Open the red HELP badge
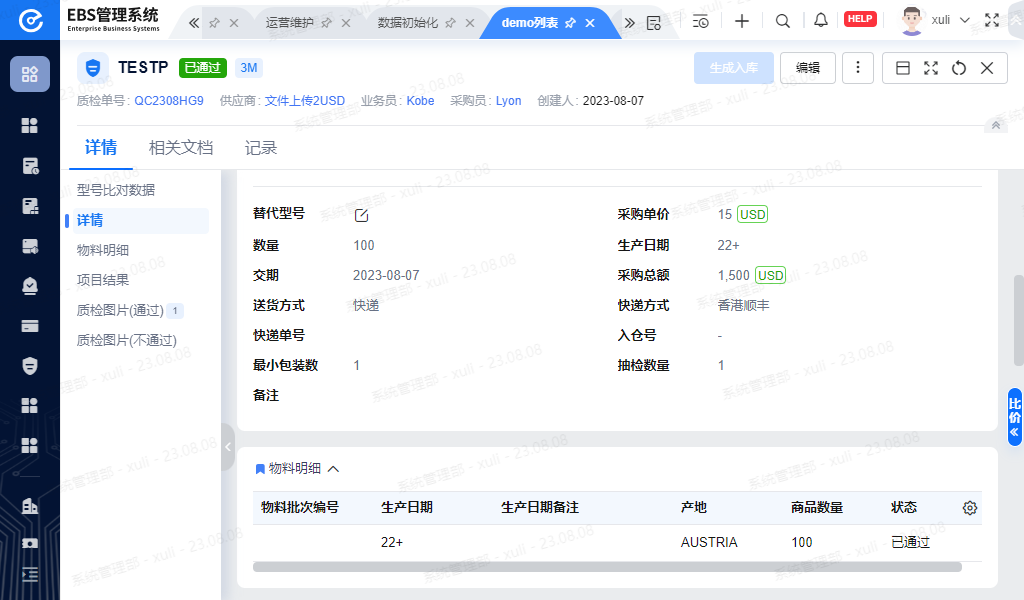Screen dimensions: 1024x600 point(860,20)
